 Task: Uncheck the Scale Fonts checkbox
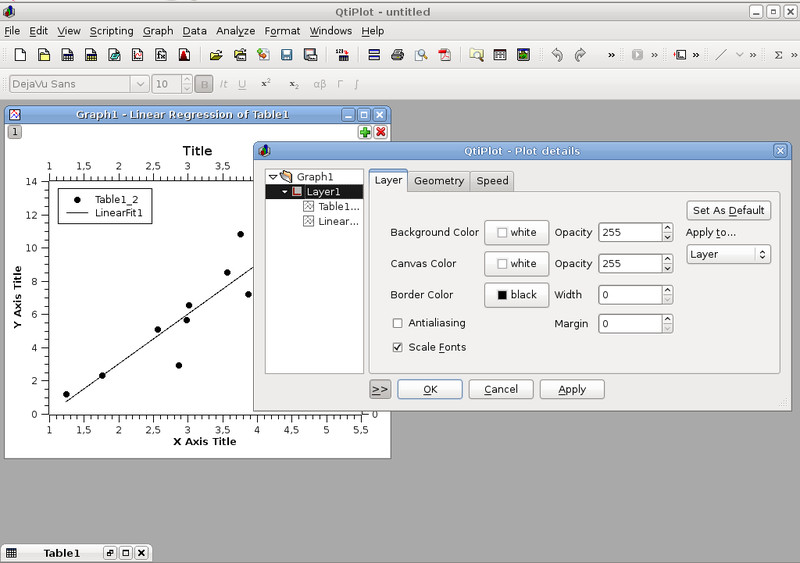[x=397, y=347]
